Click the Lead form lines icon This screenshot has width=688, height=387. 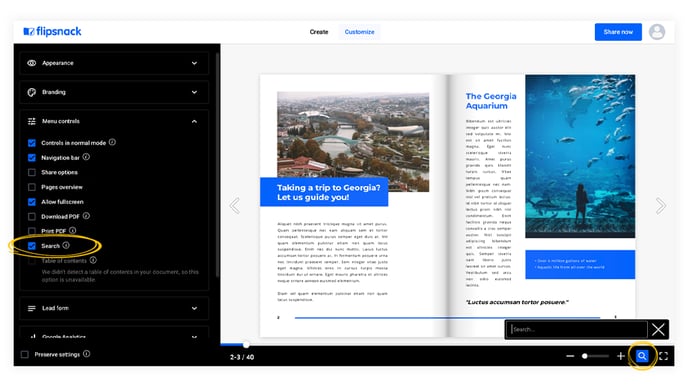coord(32,308)
